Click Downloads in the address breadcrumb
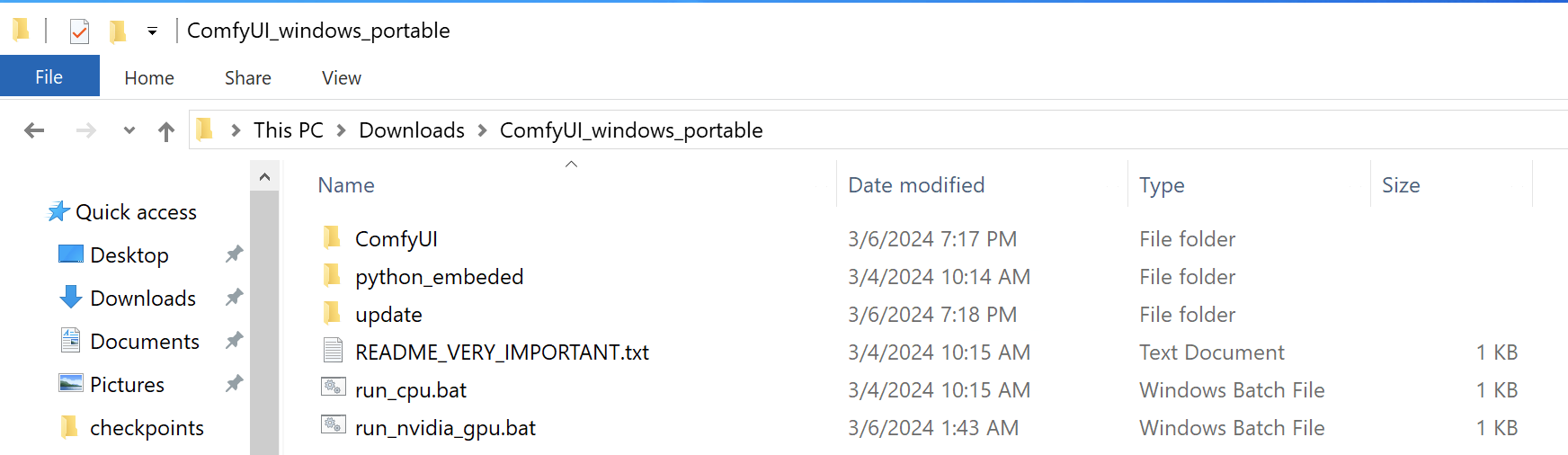 tap(412, 130)
